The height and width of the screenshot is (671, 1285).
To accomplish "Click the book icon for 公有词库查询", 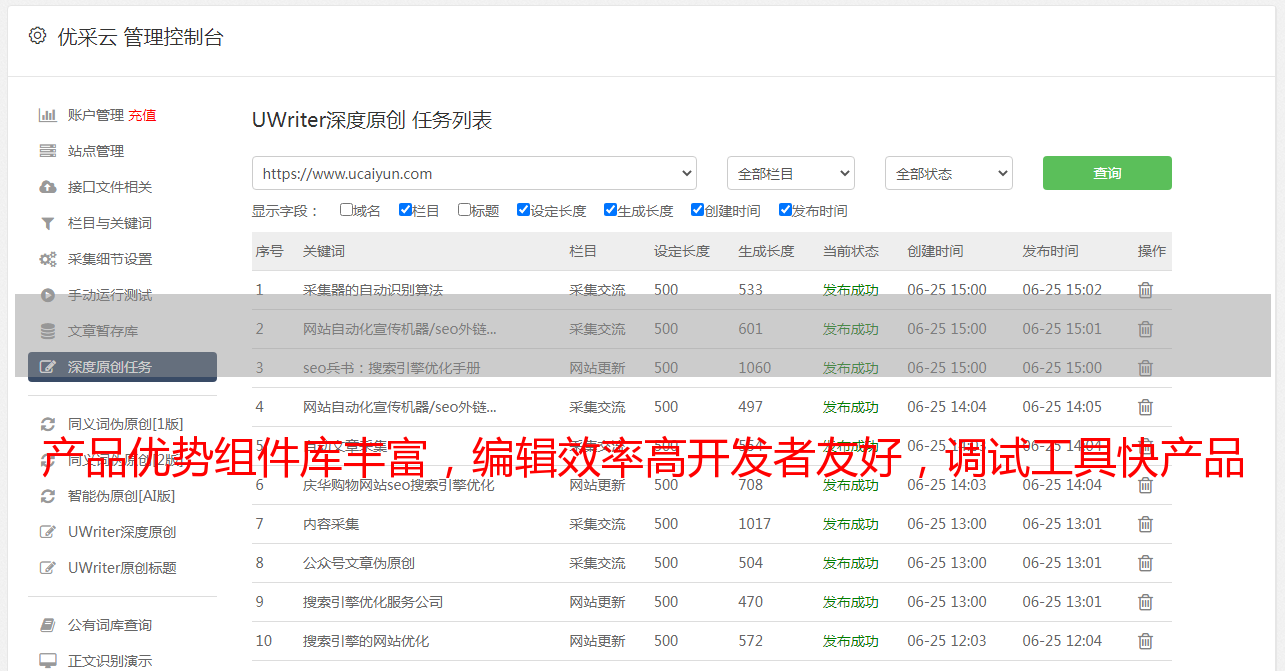I will 47,625.
